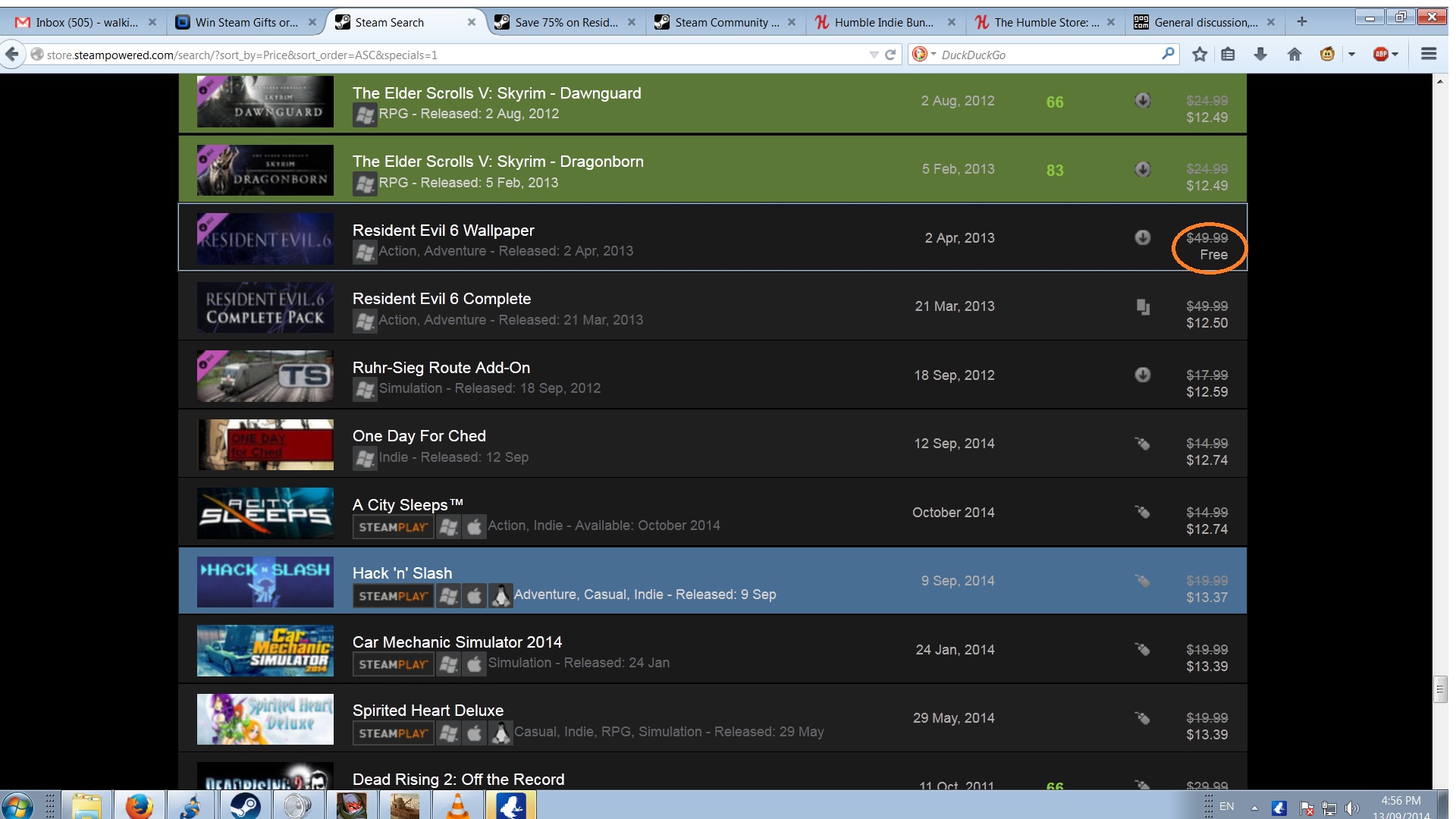This screenshot has height=819, width=1456.
Task: Click the scrollbar up arrow
Action: (x=1440, y=80)
